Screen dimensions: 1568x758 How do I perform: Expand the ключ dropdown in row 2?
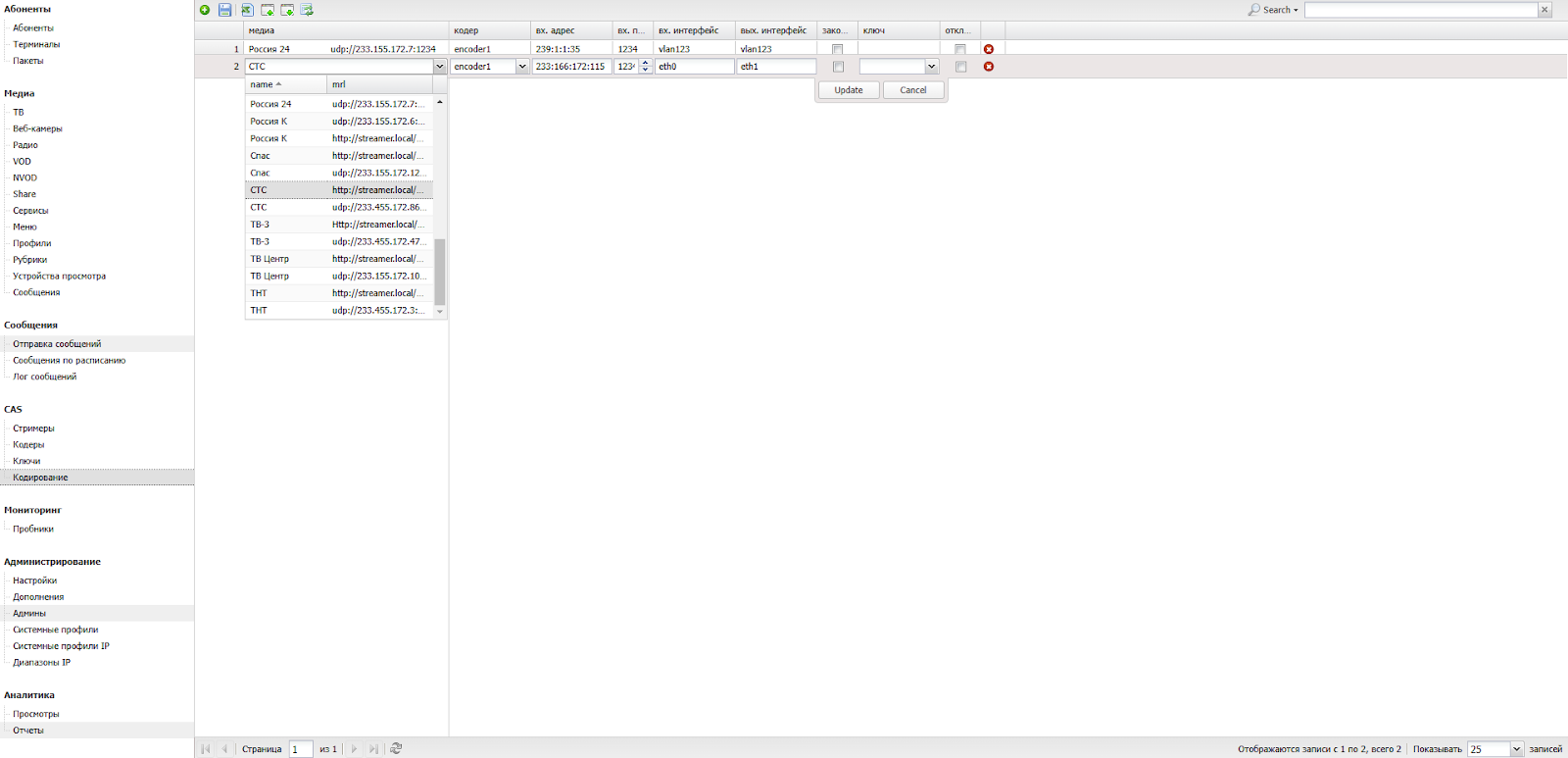click(931, 67)
